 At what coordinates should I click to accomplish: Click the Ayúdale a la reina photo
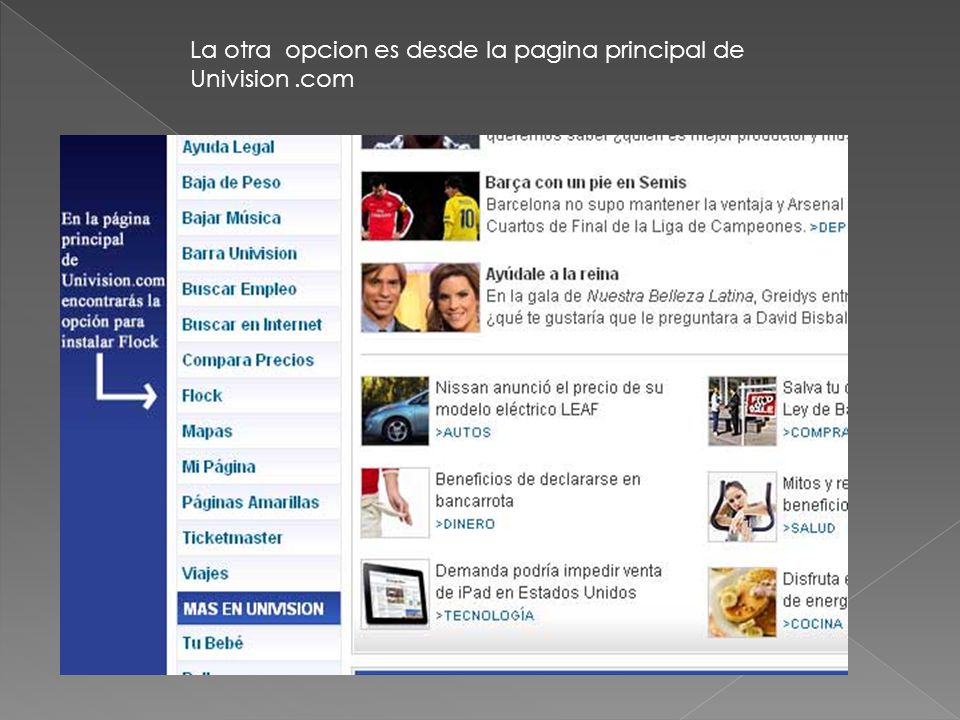coord(421,298)
